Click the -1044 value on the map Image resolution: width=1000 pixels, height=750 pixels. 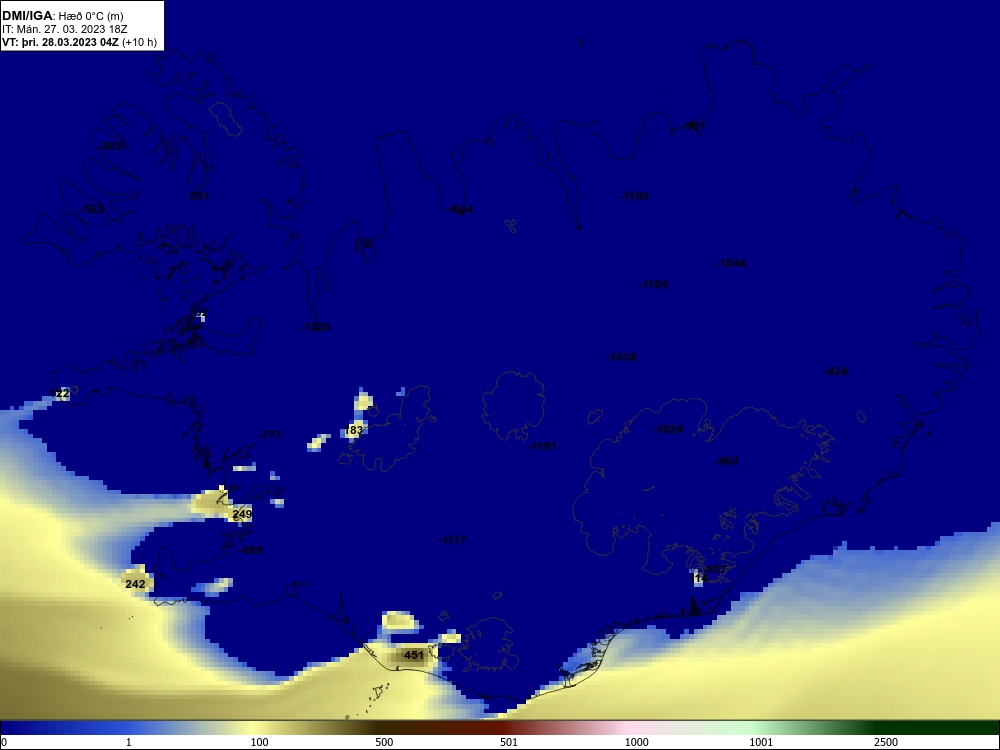(x=732, y=263)
